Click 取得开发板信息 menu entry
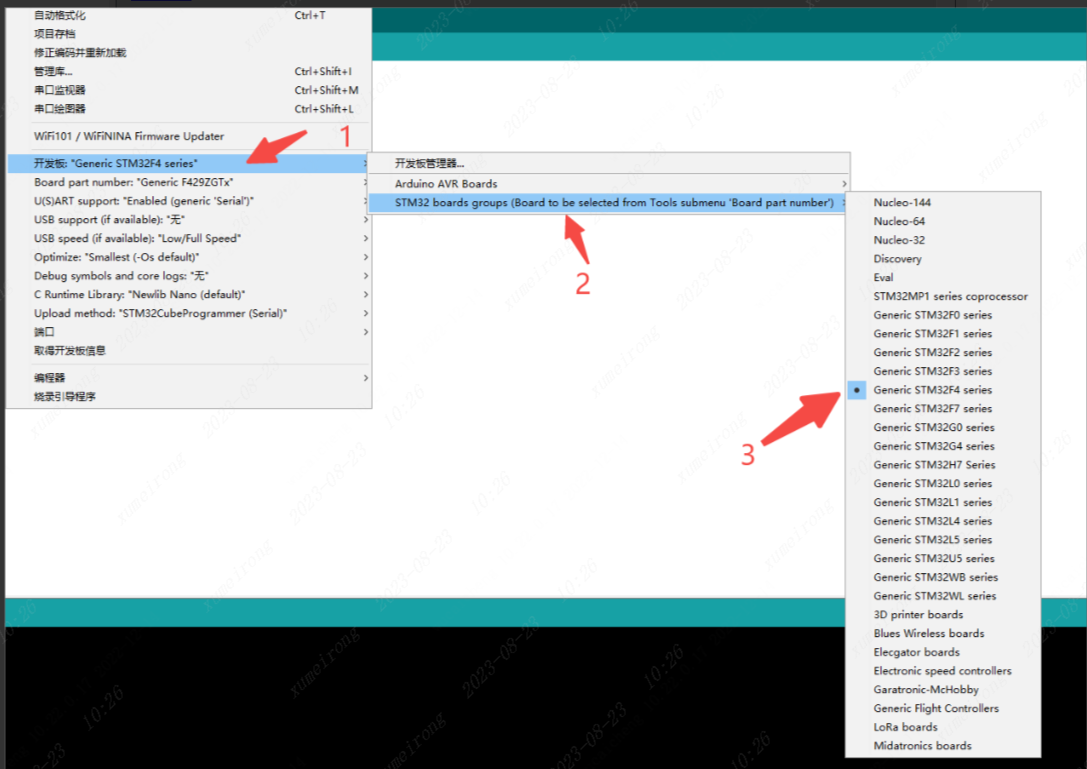 coord(189,350)
